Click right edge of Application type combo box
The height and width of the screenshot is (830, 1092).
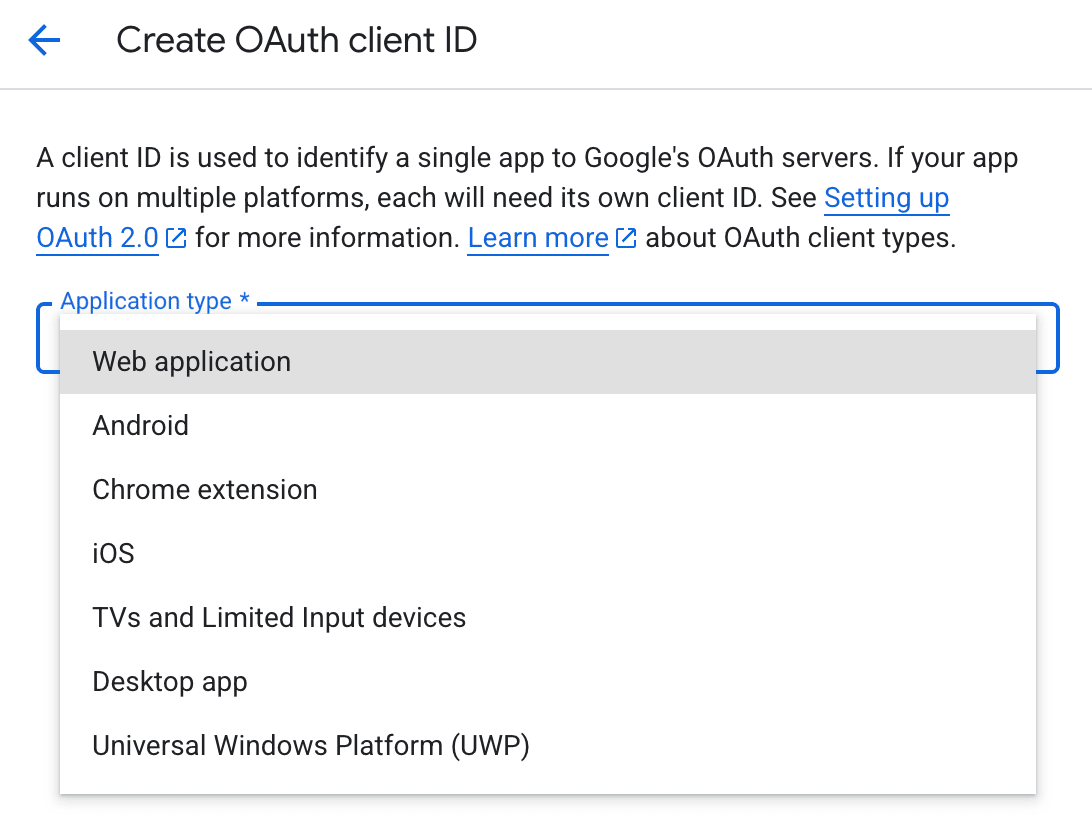tap(1047, 338)
